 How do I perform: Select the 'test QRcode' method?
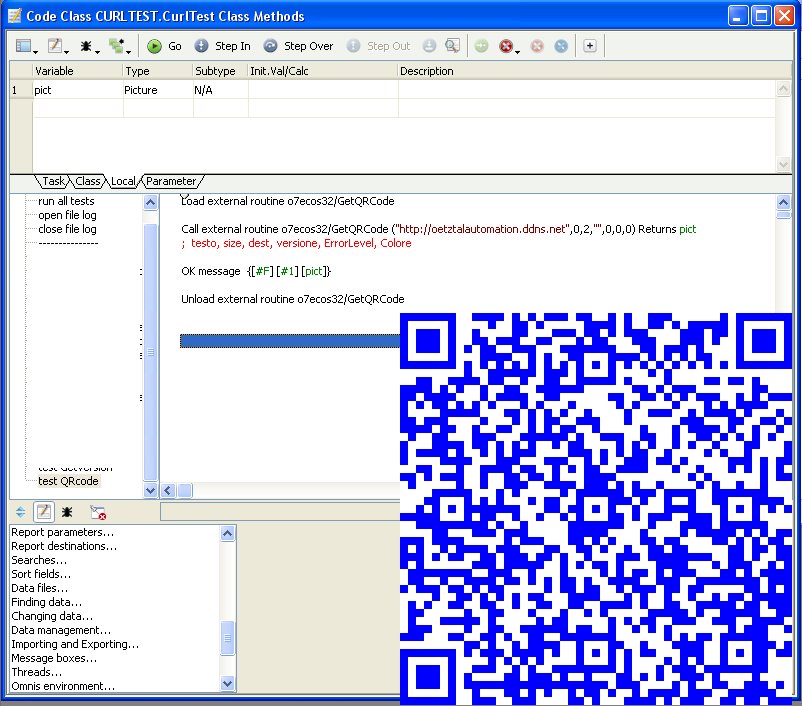[68, 481]
